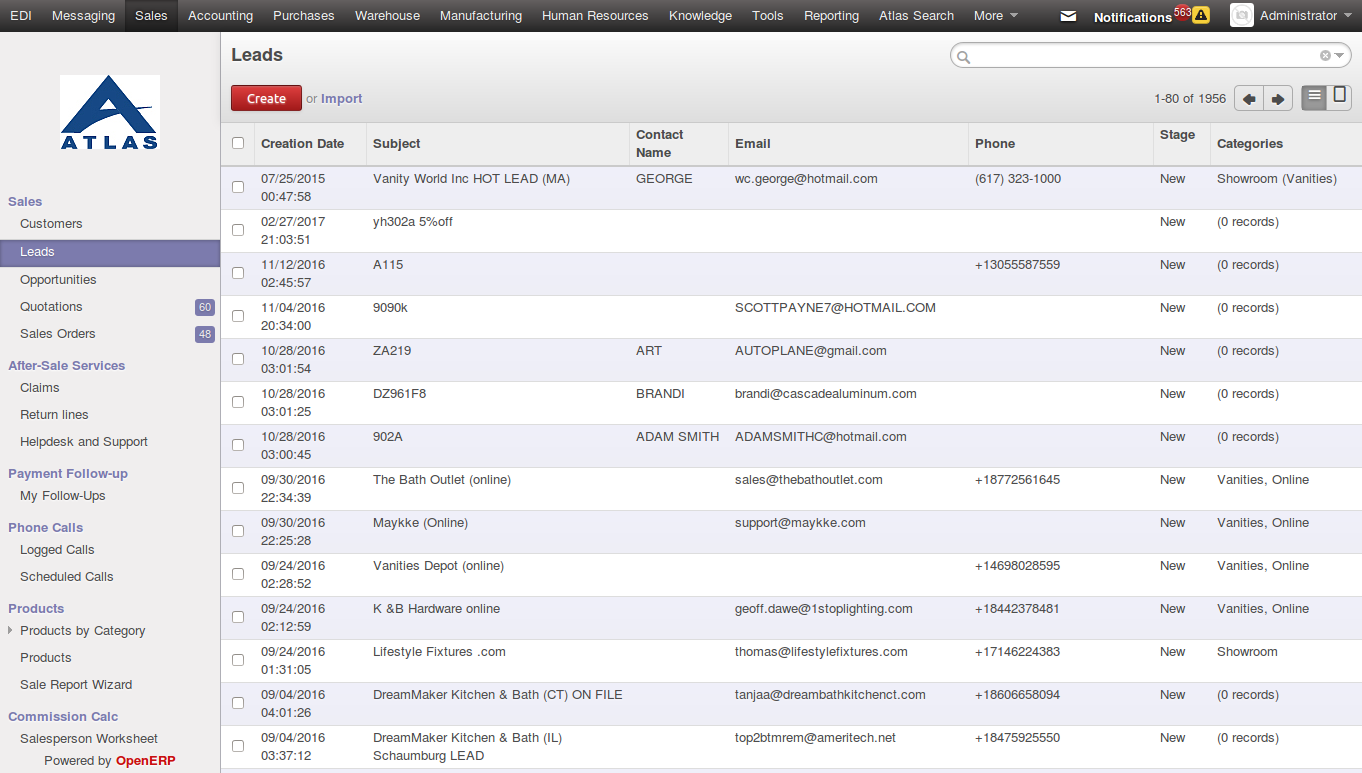Viewport: 1362px width, 773px height.
Task: Click into the leads search field
Action: (1145, 56)
